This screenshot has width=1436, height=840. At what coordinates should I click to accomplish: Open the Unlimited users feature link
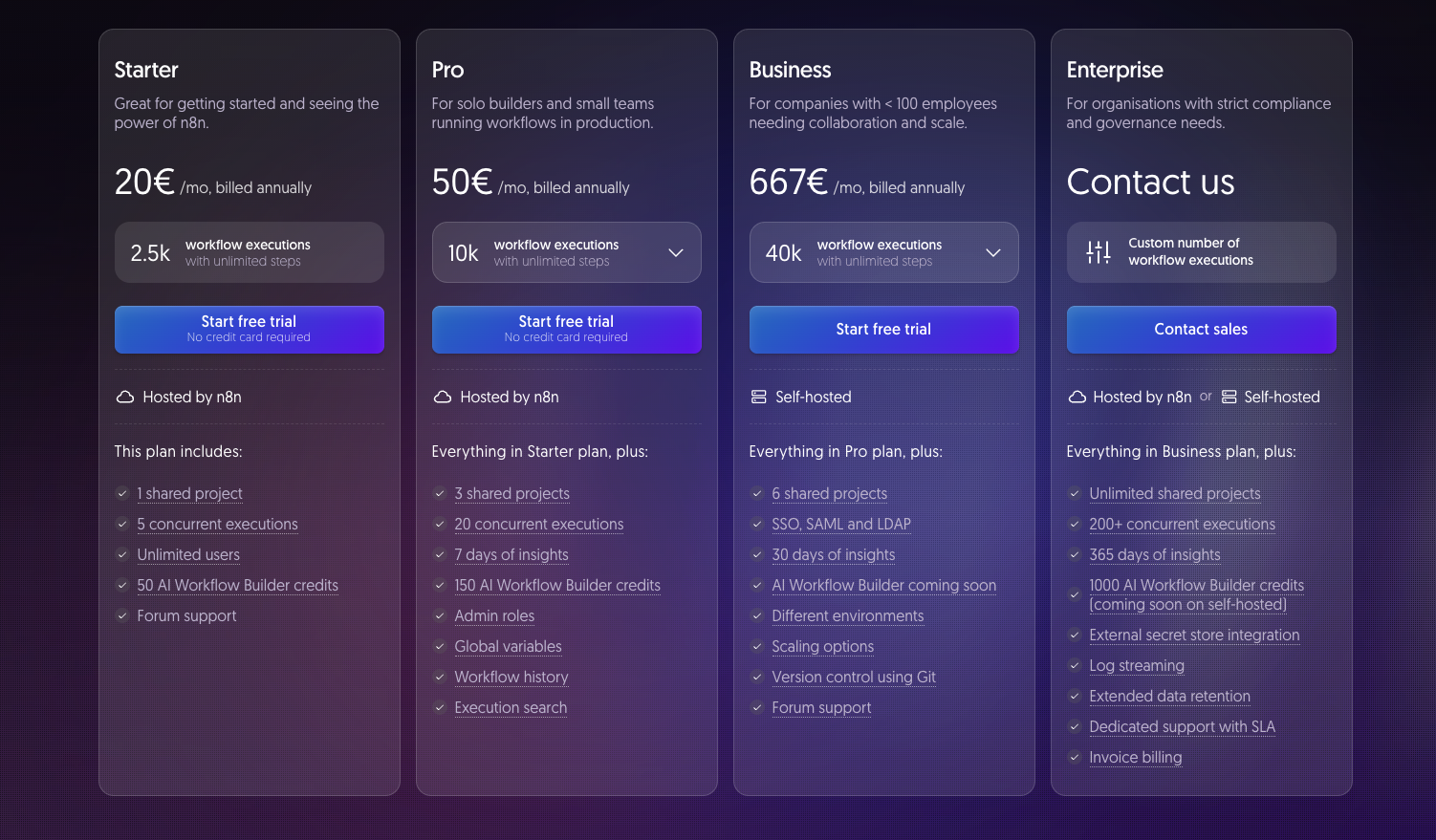point(188,554)
